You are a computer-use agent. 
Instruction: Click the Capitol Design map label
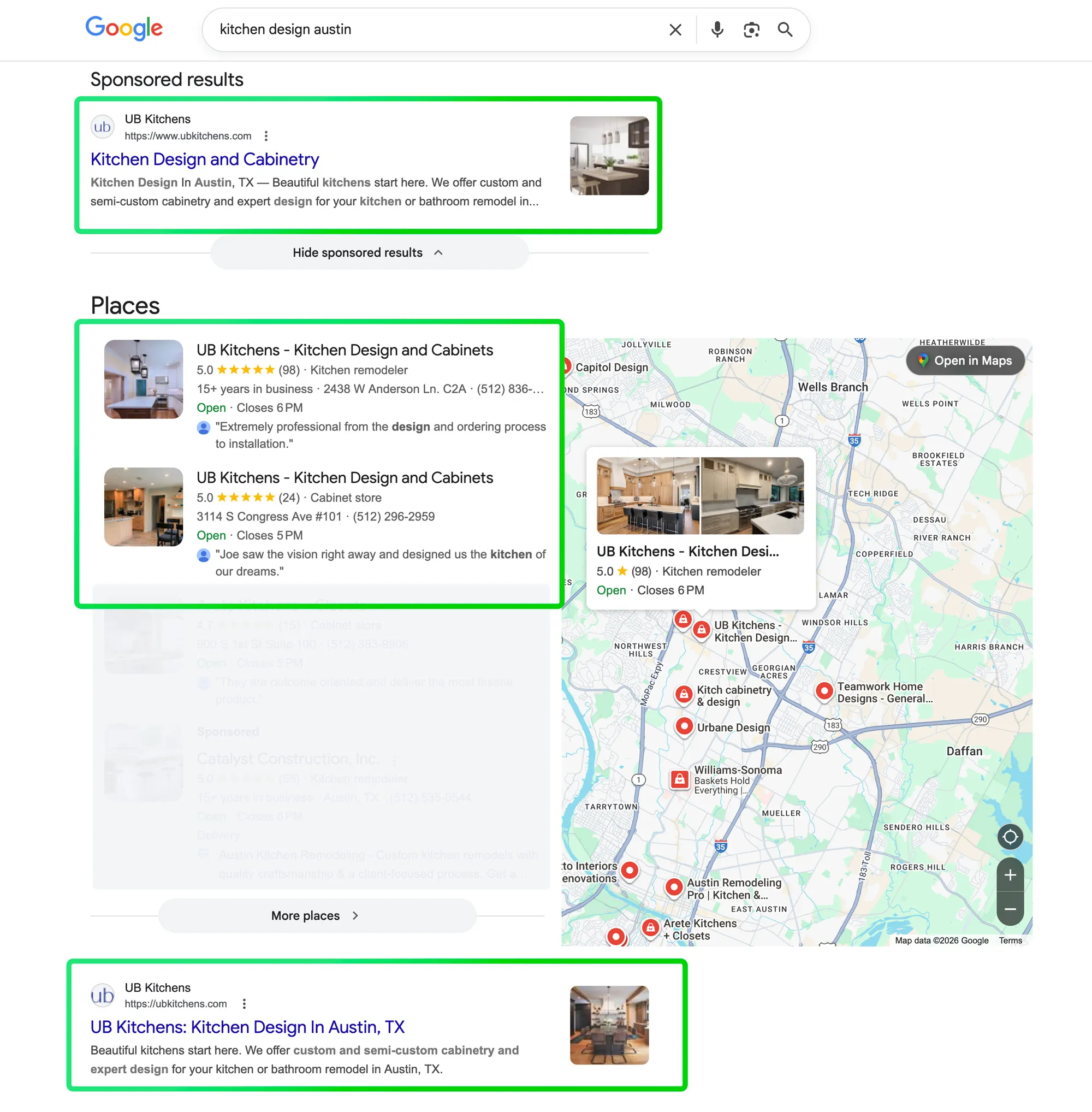click(x=612, y=367)
